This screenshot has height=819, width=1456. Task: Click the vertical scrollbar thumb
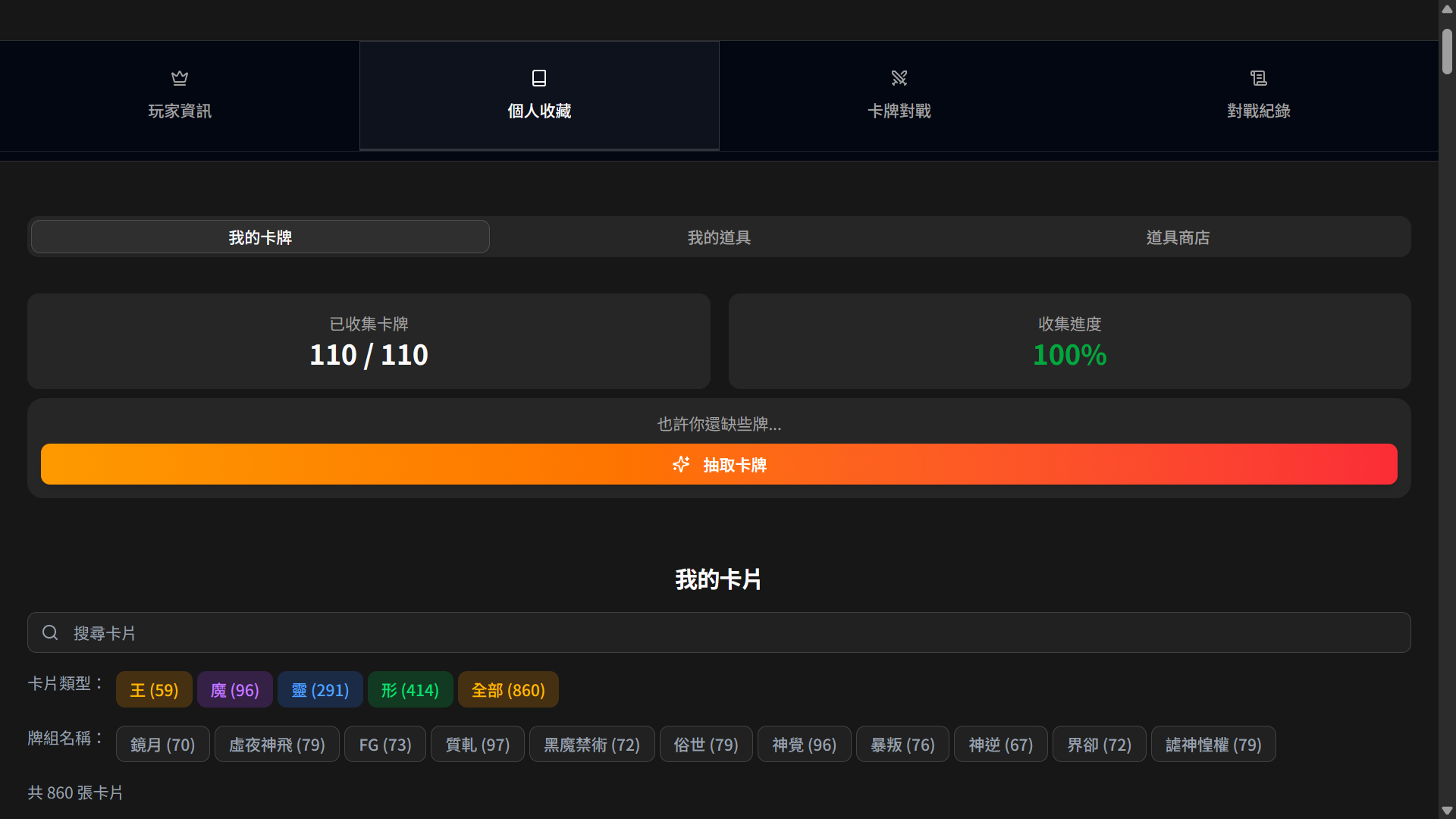click(x=1447, y=52)
